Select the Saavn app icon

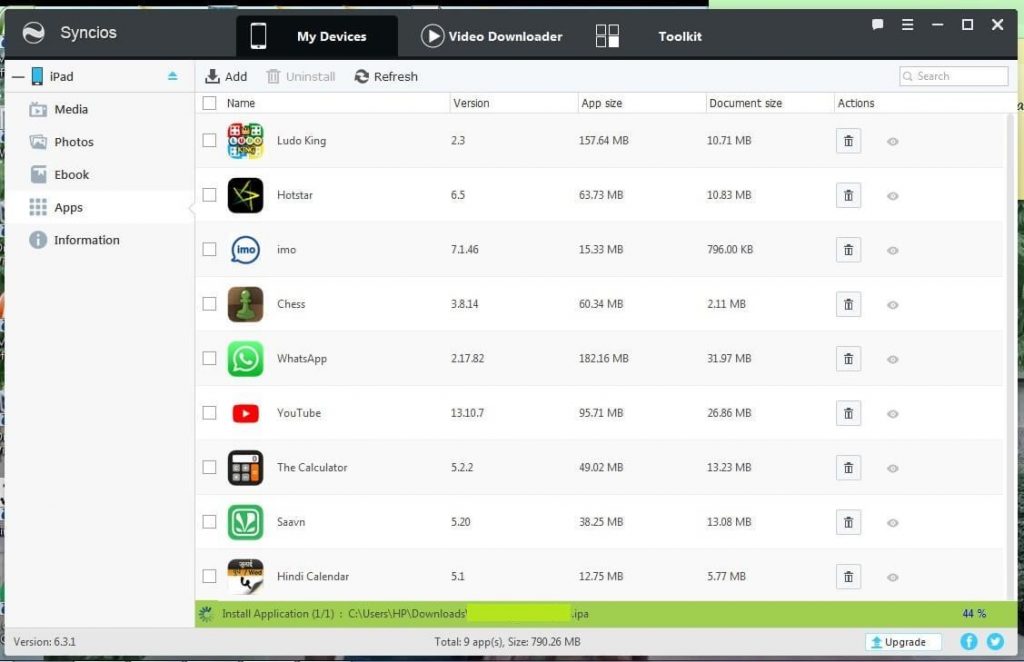click(x=245, y=522)
